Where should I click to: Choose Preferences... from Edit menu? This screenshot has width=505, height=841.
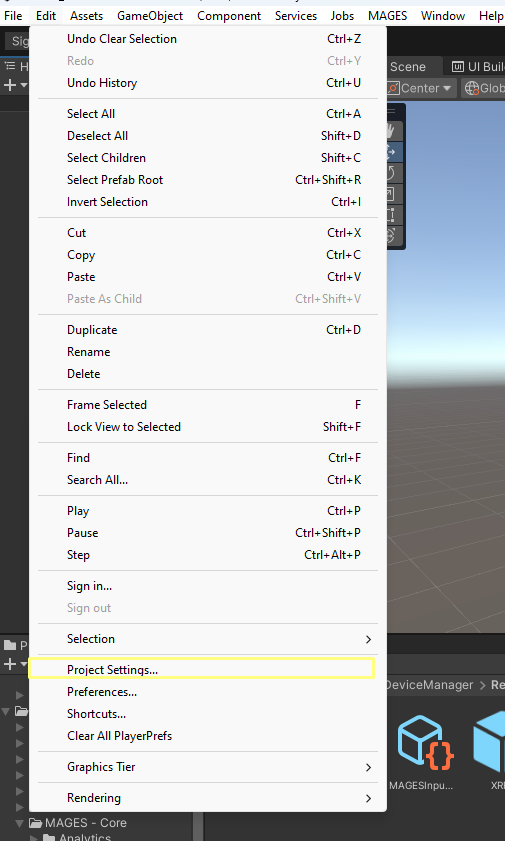pos(208,692)
